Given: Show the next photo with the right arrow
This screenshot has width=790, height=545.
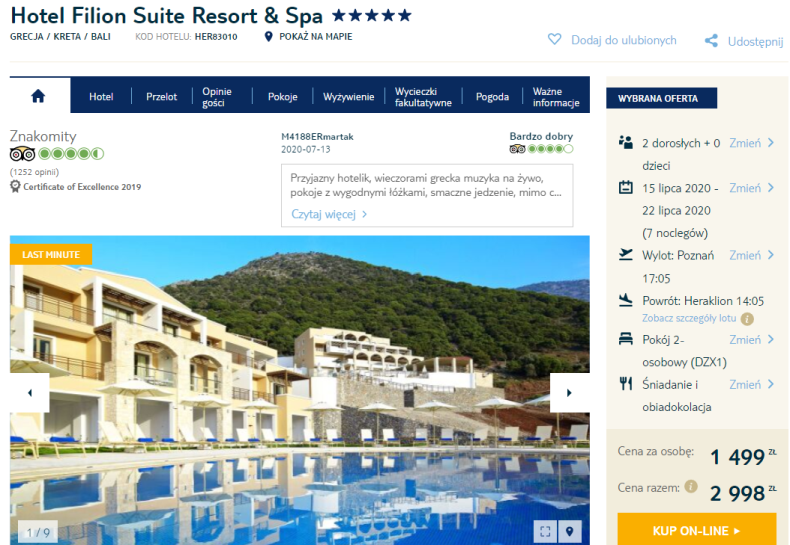Looking at the screenshot, I should (x=569, y=393).
